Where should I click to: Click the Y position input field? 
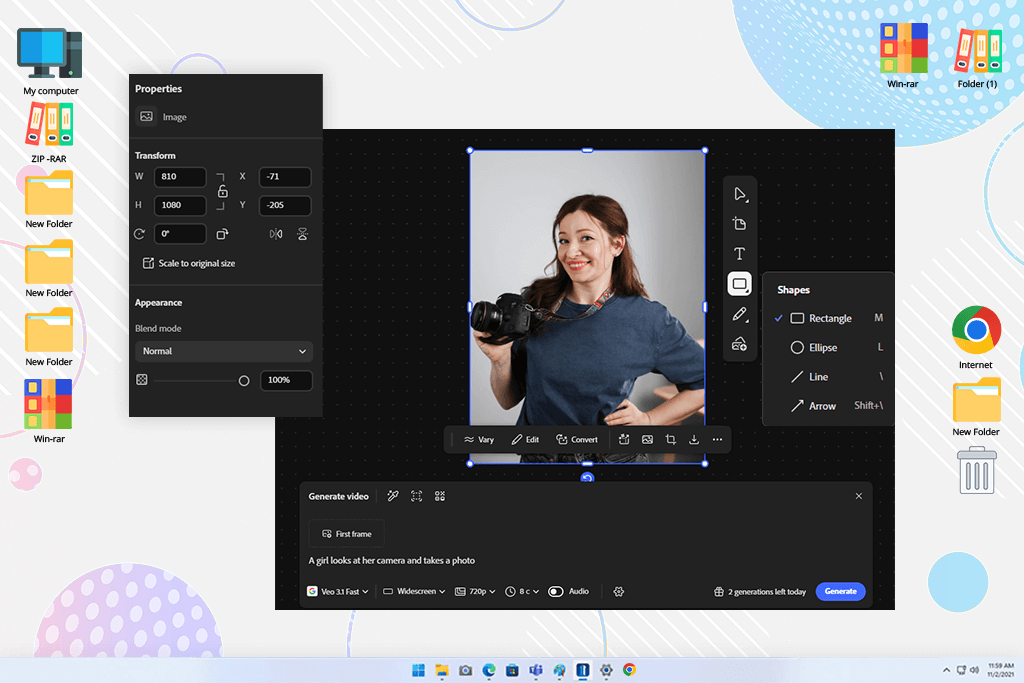coord(285,205)
